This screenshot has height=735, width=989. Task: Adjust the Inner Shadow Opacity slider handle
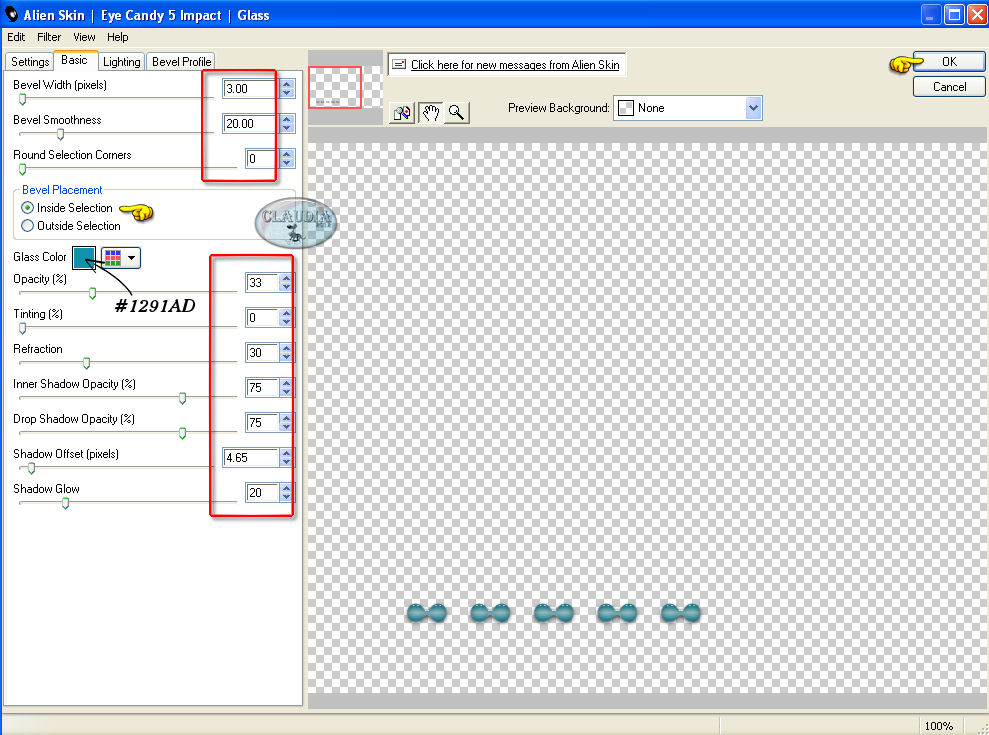click(182, 398)
